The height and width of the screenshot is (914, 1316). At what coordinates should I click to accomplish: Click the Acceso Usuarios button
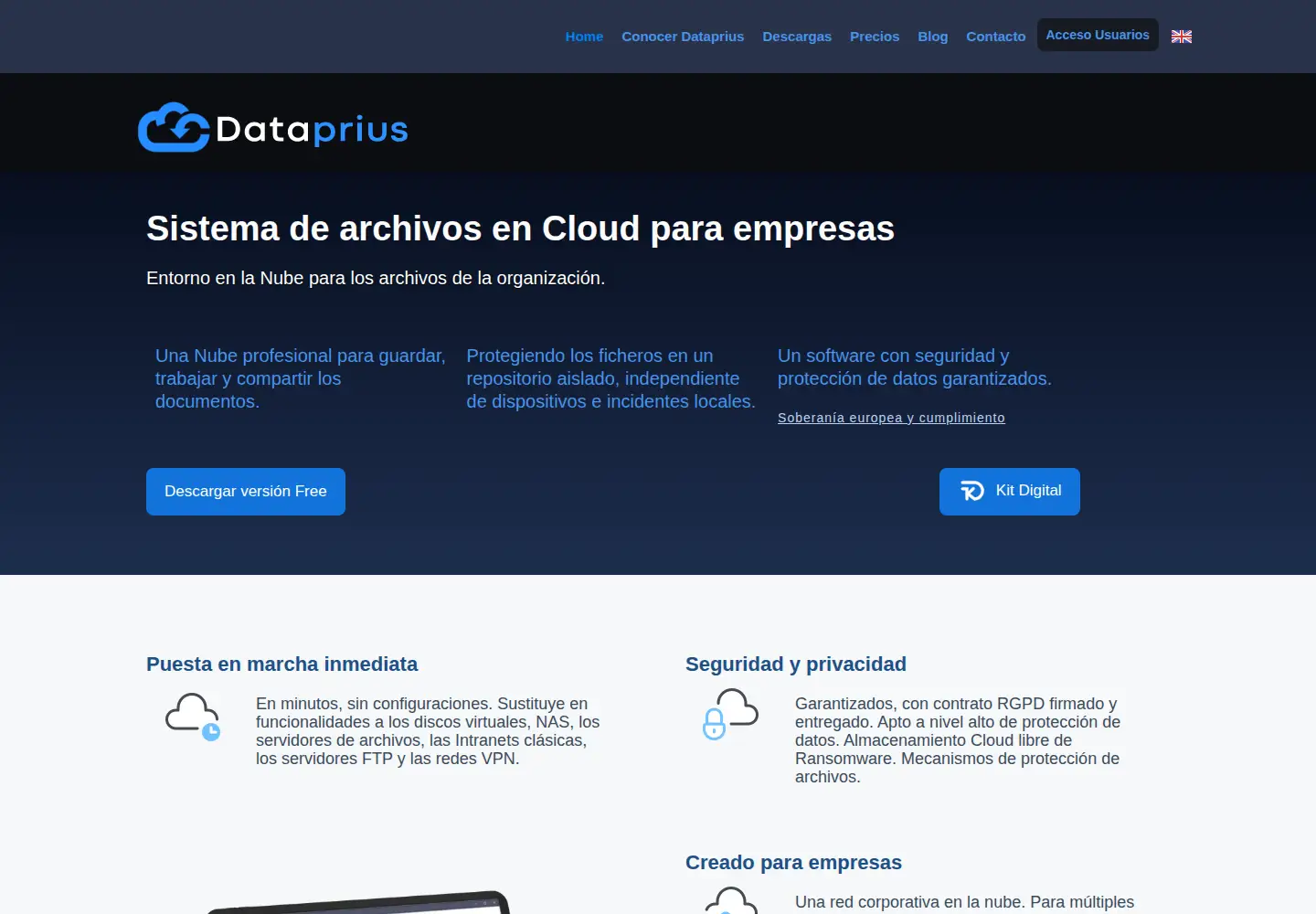tap(1098, 35)
